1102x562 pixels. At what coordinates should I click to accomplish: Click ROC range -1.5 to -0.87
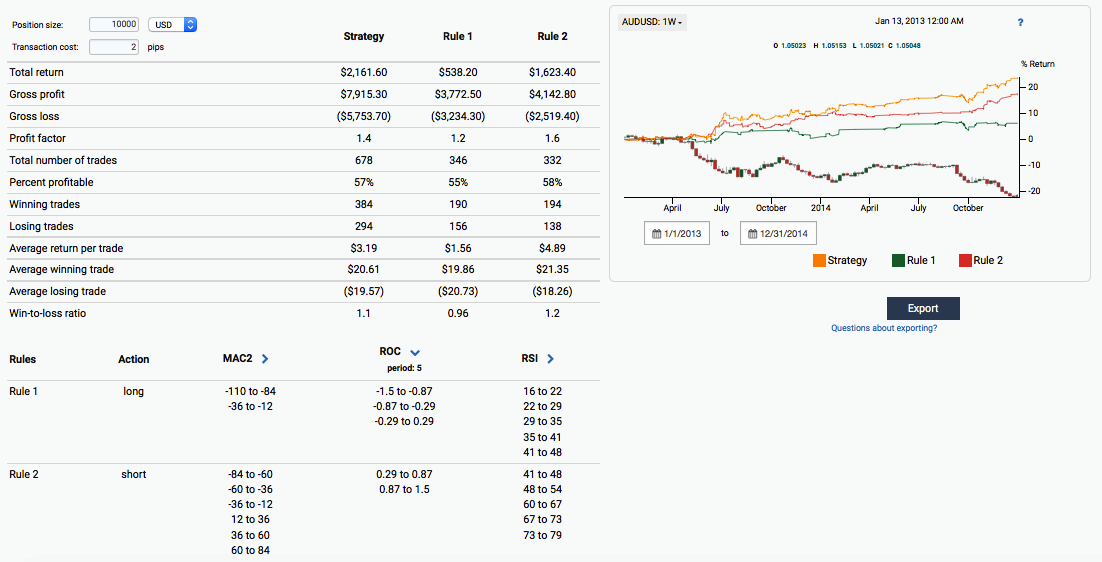click(403, 391)
